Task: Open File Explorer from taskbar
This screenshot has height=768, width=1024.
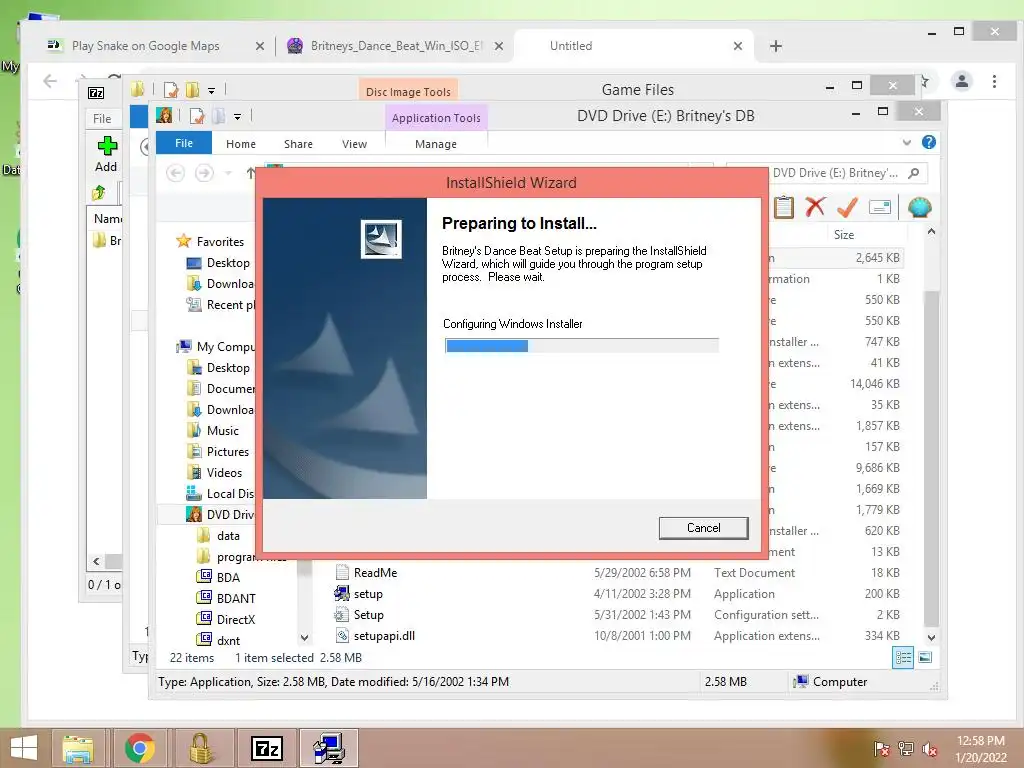Action: click(78, 748)
